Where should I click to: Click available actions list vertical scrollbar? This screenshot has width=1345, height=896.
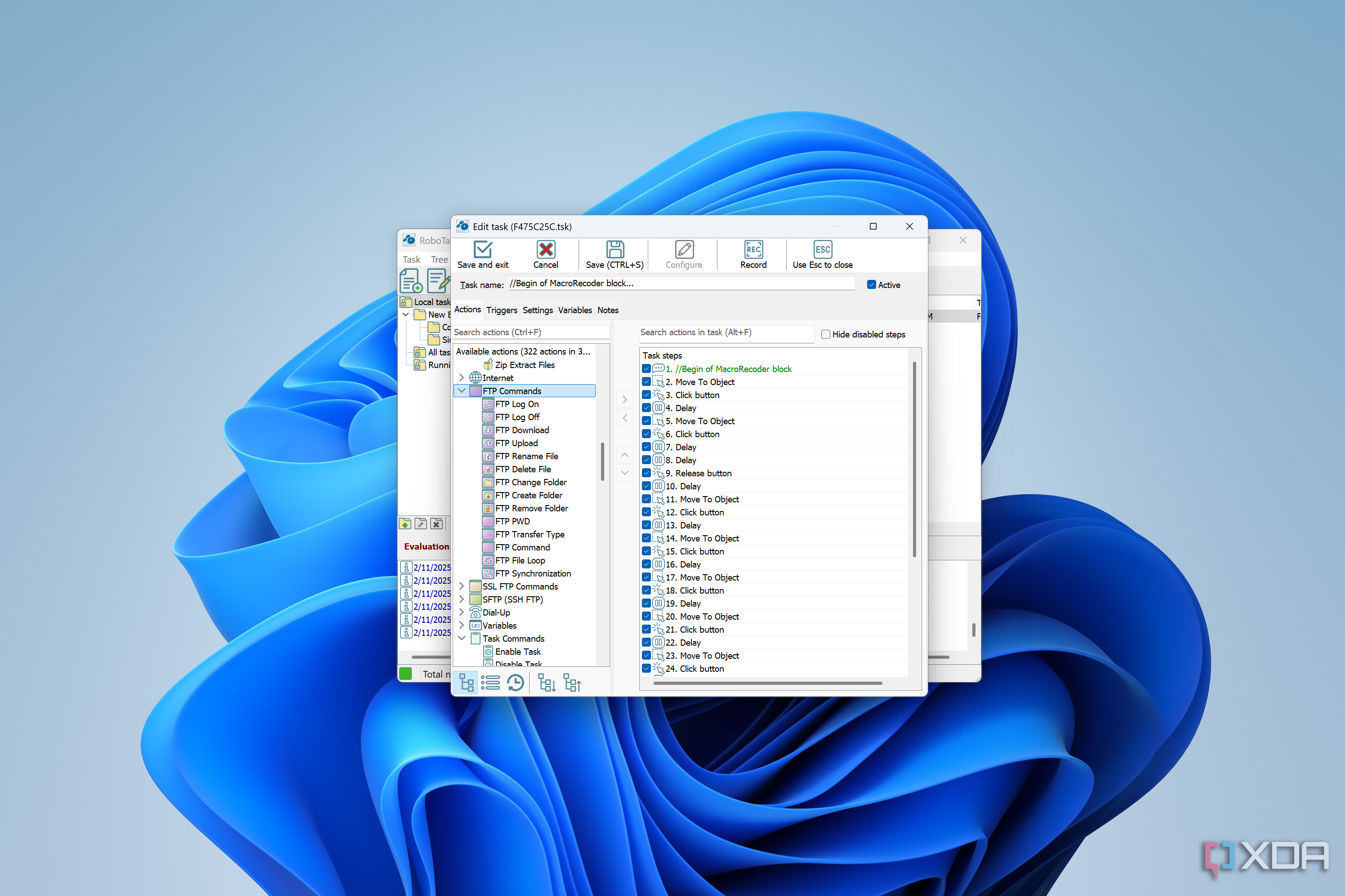coord(602,462)
